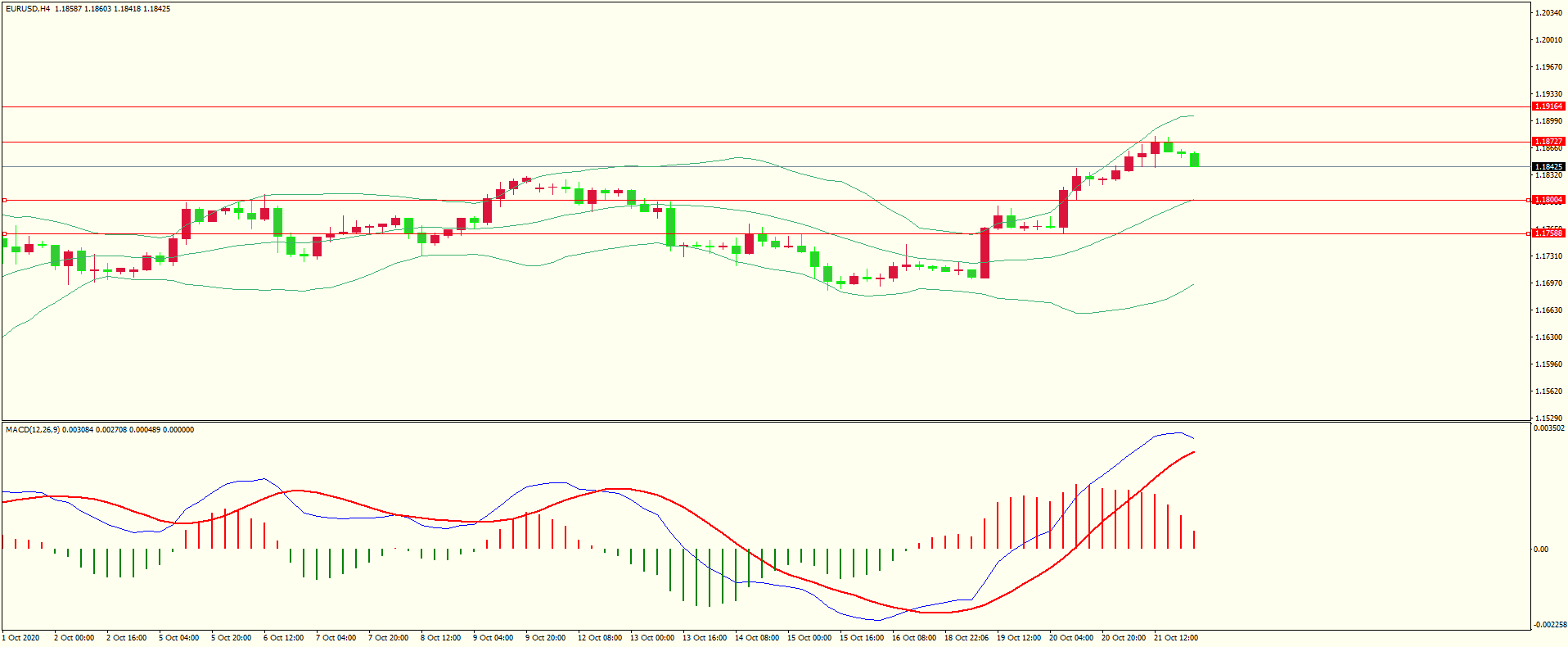The width and height of the screenshot is (1568, 647).
Task: Click the 21 Oct 12:00 time label
Action: [x=1176, y=638]
